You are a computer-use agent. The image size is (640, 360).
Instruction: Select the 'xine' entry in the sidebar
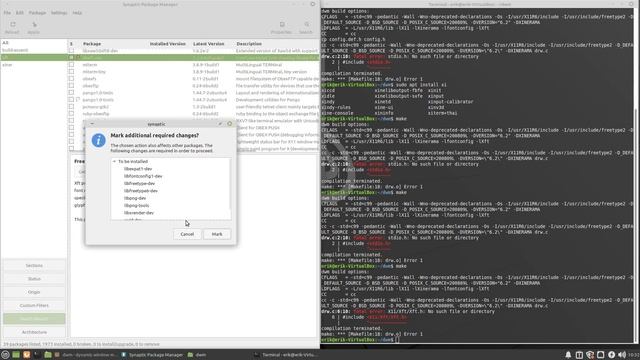pos(7,64)
